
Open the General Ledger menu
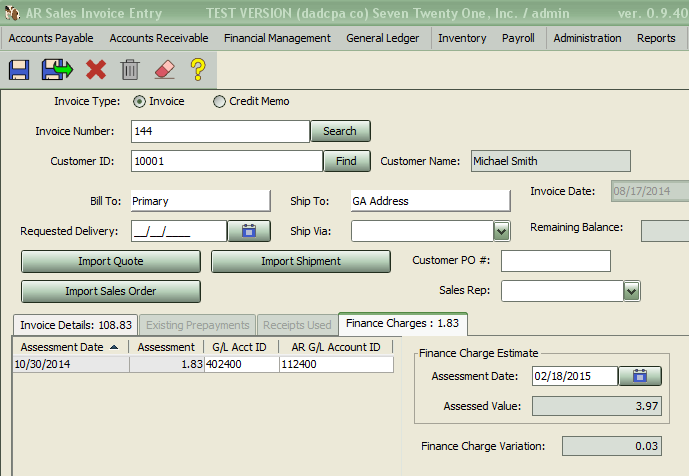point(383,38)
